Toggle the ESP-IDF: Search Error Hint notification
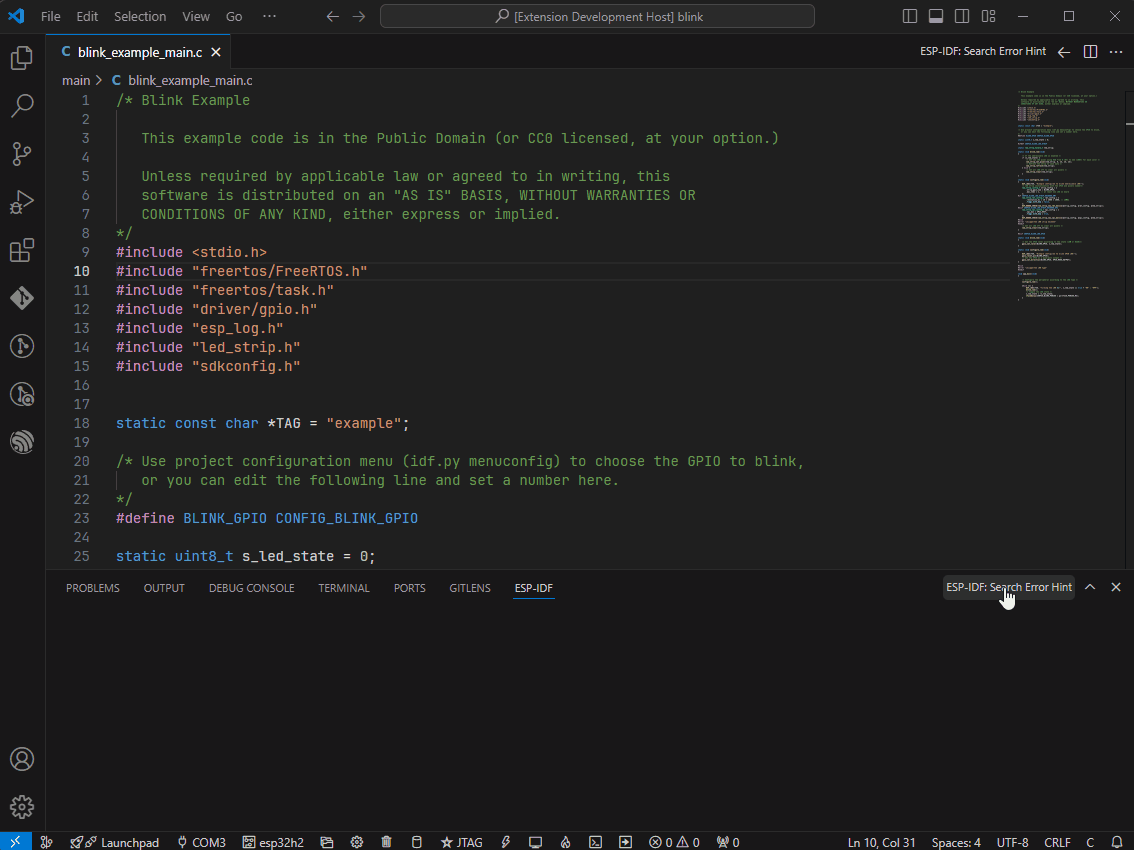Screen dimensions: 1134x850 click(1008, 588)
